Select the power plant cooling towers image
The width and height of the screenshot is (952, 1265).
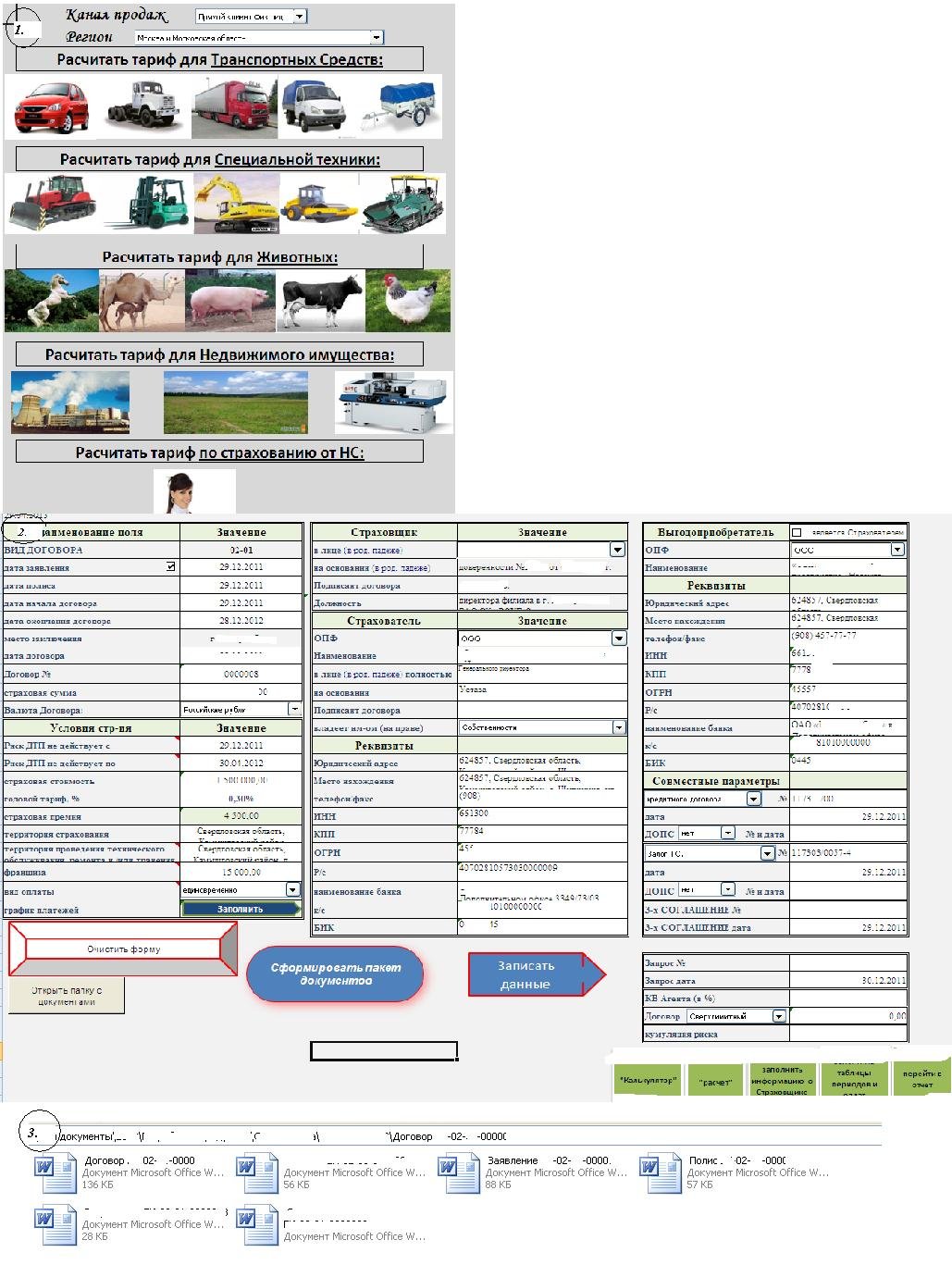point(70,402)
